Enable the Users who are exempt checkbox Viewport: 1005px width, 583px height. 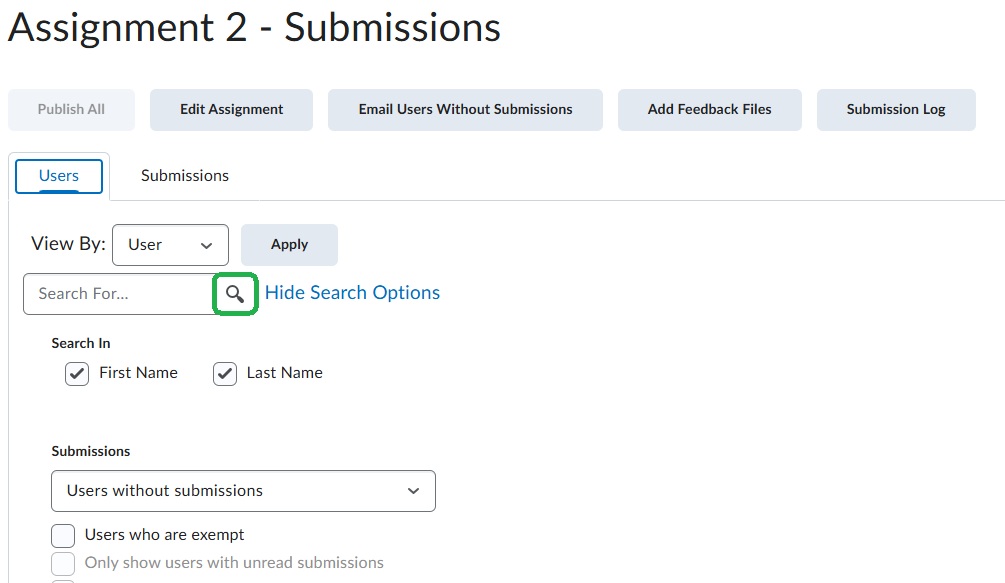(x=63, y=535)
